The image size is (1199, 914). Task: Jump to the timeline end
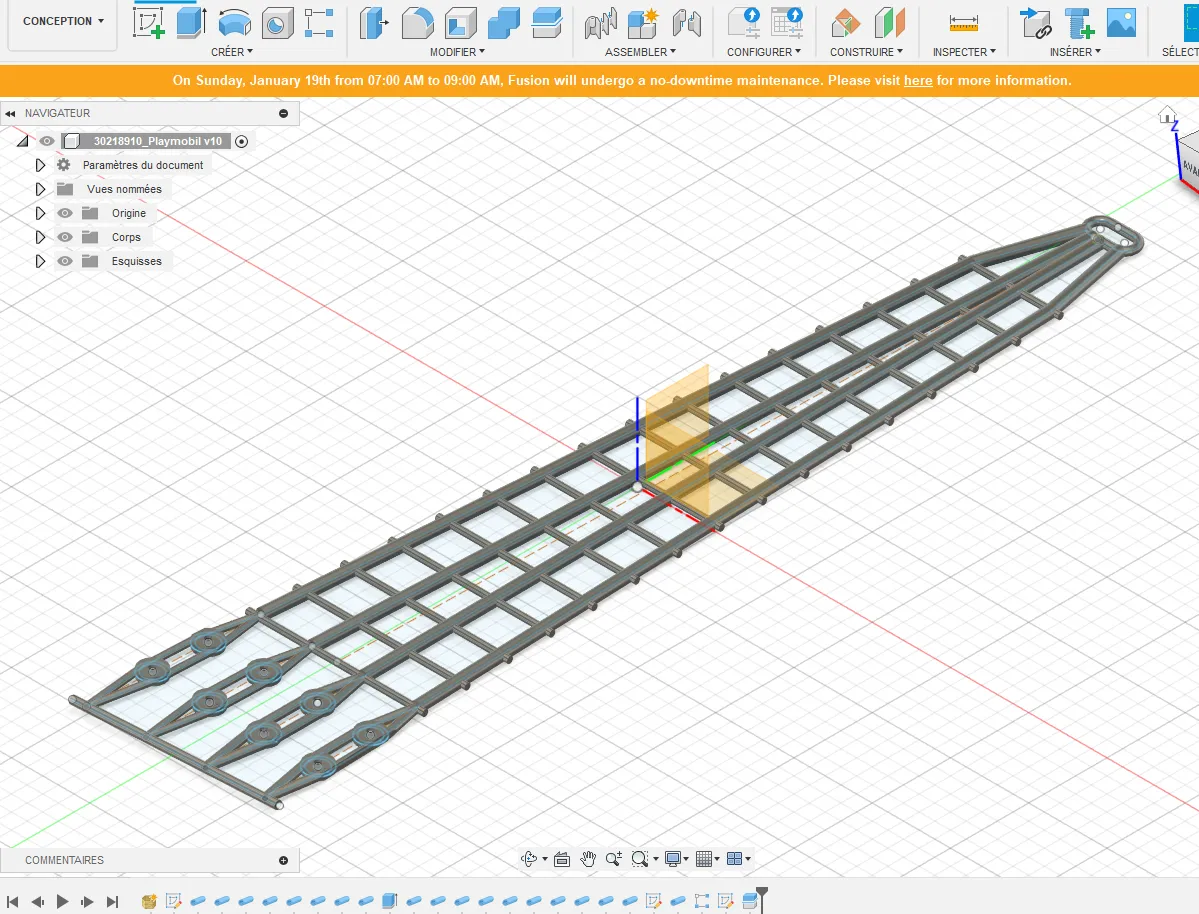click(x=112, y=902)
